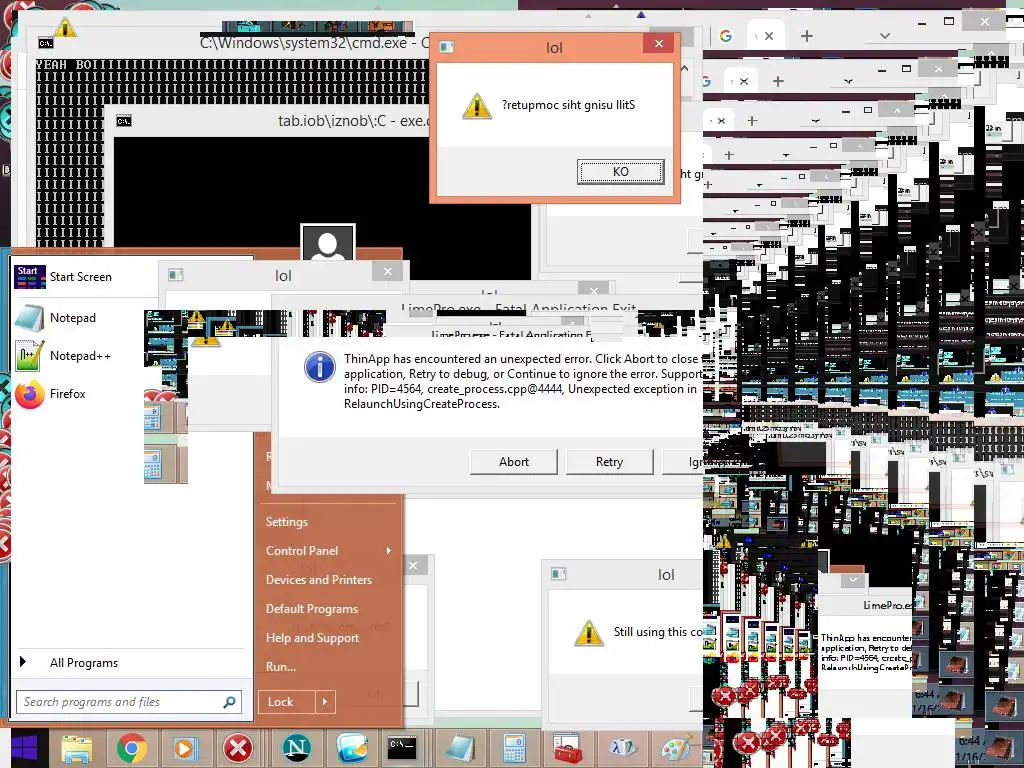Click the "YEAH BOI" text in the cmd window
The width and height of the screenshot is (1024, 768).
[65, 65]
